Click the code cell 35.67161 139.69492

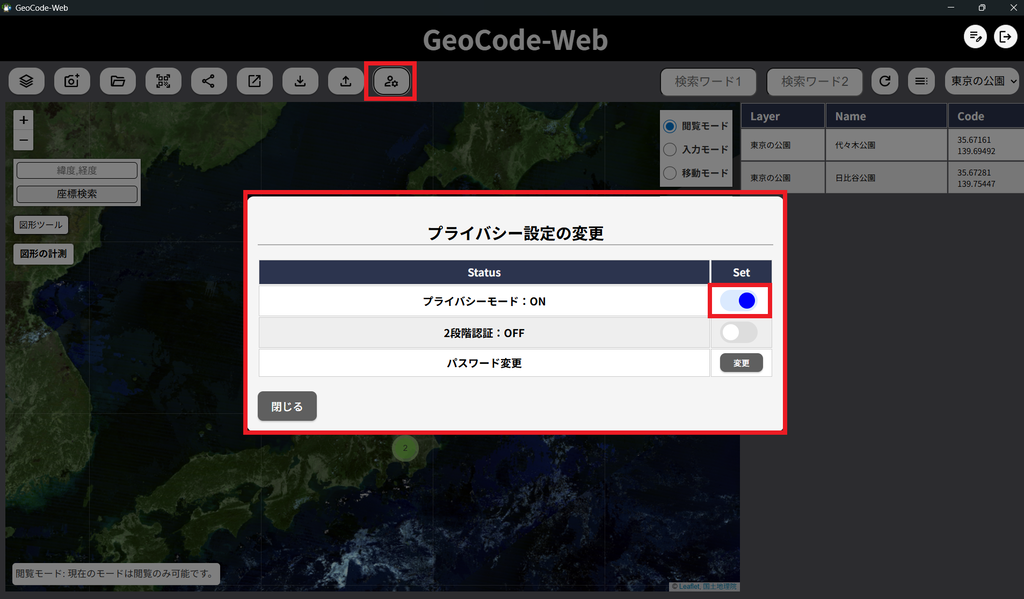click(986, 145)
